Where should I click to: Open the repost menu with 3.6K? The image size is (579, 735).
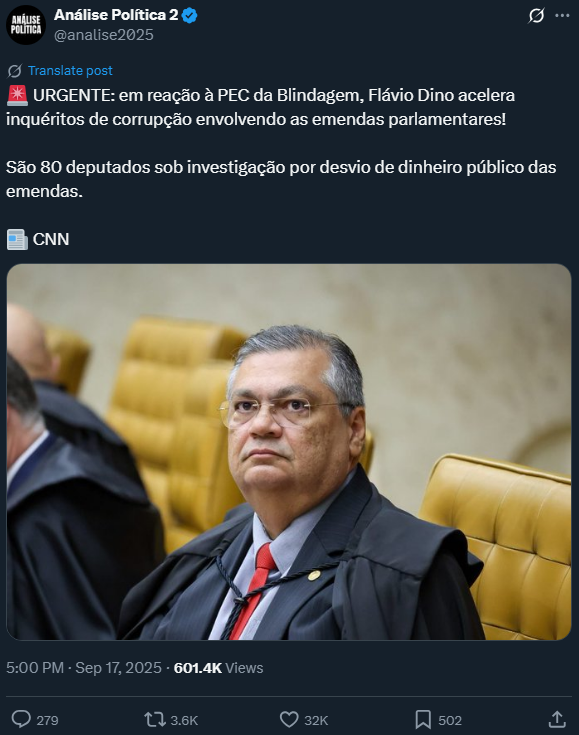[x=171, y=720]
